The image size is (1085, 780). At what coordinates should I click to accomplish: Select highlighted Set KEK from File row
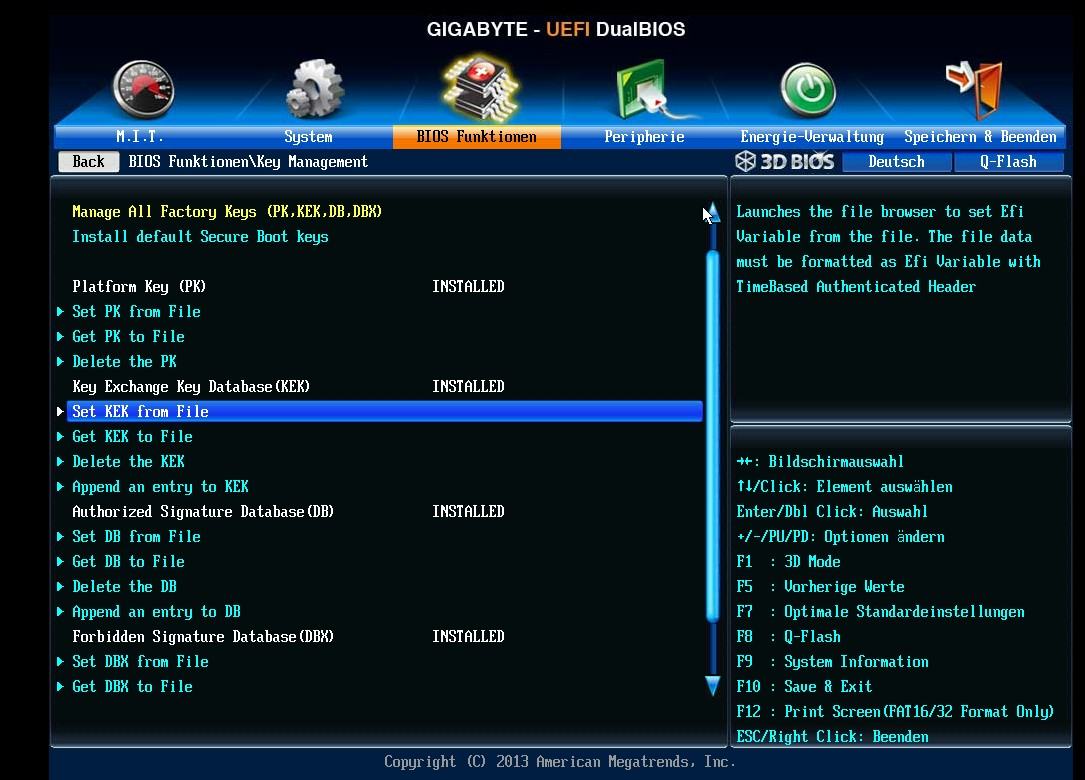pyautogui.click(x=385, y=411)
